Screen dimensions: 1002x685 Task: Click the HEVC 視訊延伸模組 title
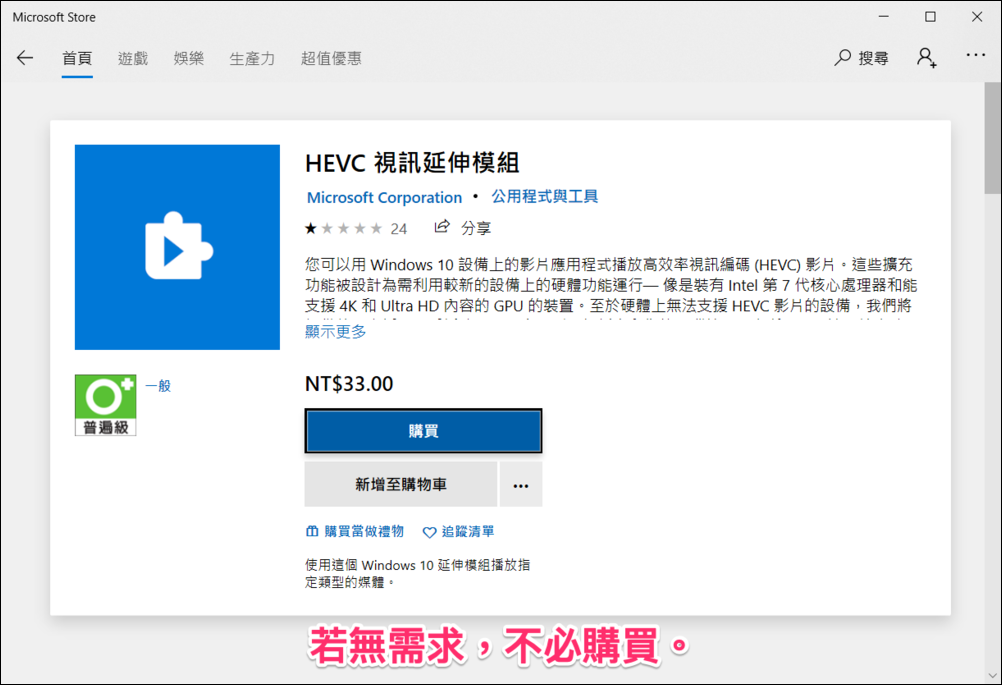click(x=412, y=163)
